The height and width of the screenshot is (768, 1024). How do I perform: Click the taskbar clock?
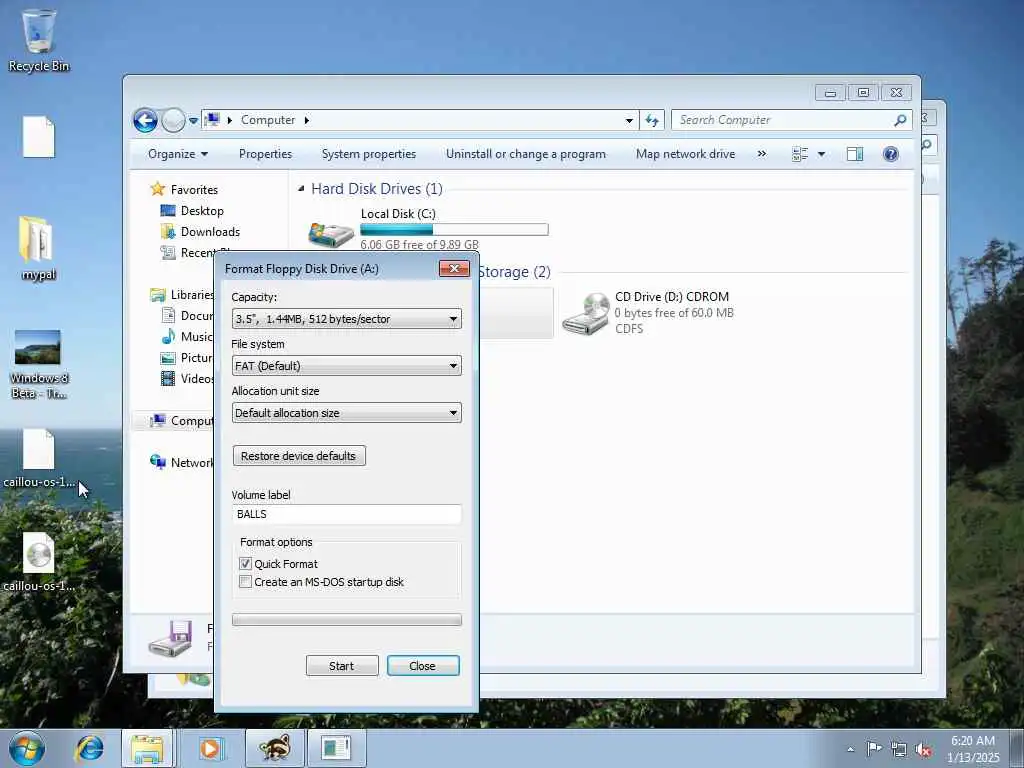click(x=972, y=749)
